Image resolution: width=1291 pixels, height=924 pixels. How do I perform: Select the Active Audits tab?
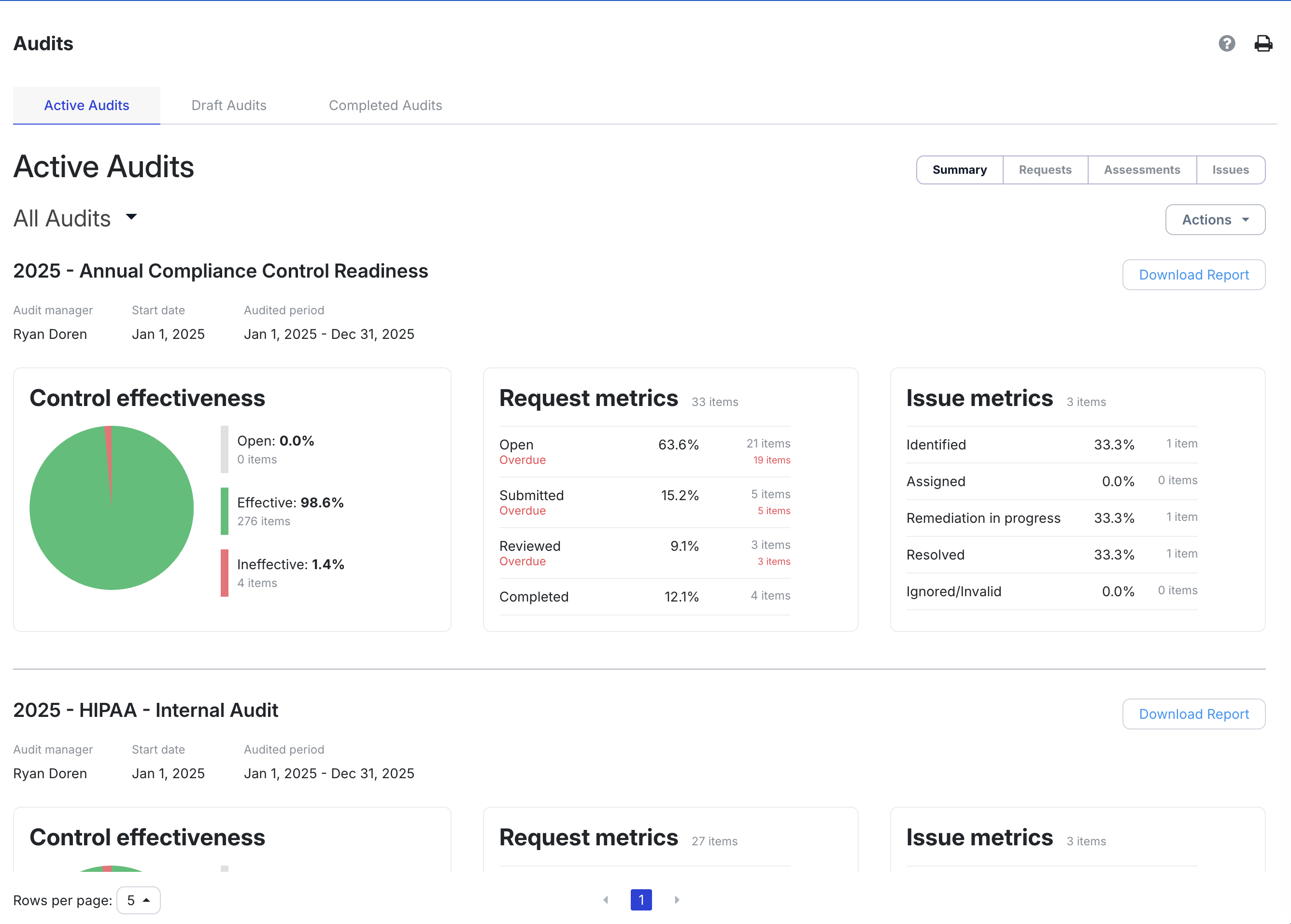coord(86,105)
